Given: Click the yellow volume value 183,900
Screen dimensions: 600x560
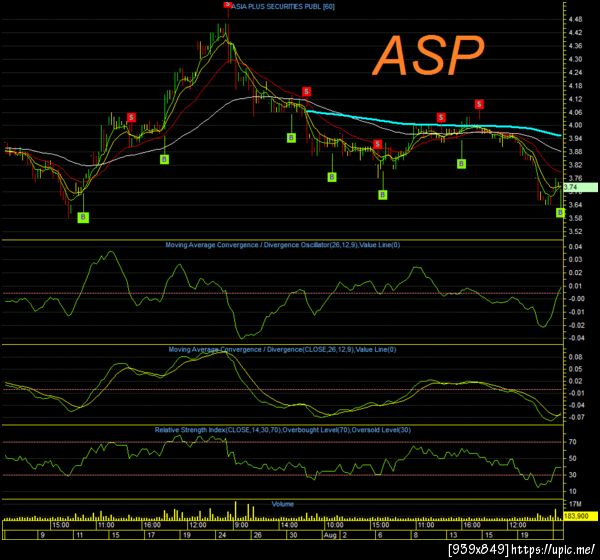Looking at the screenshot, I should tap(580, 516).
